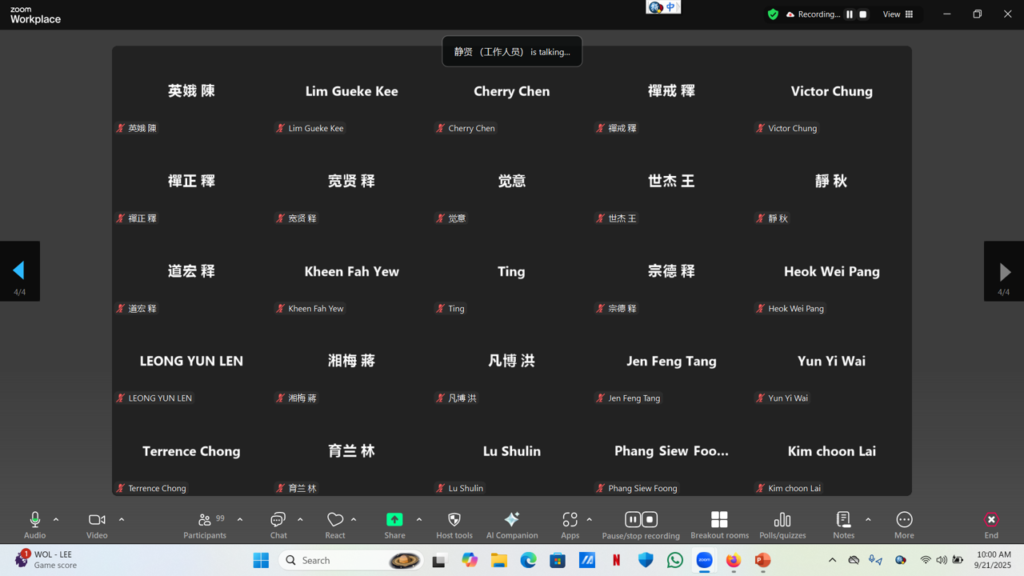This screenshot has height=576, width=1024.
Task: Open the Chat panel
Action: (278, 520)
